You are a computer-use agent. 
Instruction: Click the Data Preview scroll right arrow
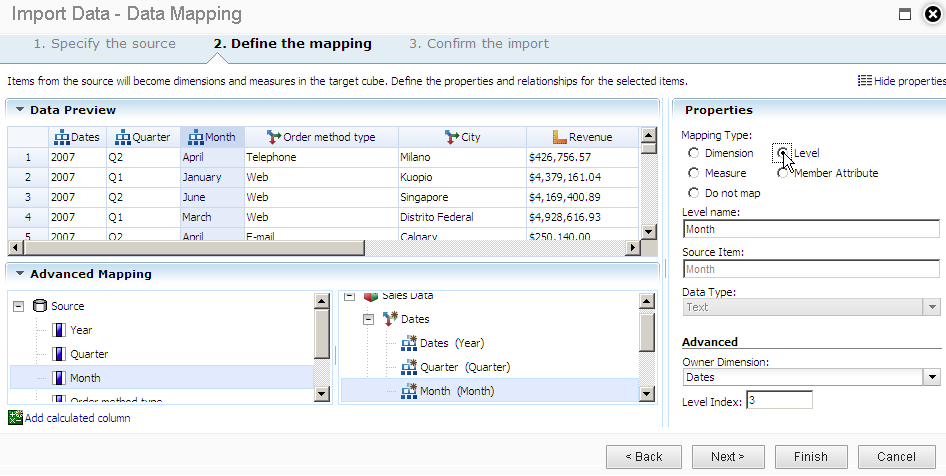pos(633,247)
